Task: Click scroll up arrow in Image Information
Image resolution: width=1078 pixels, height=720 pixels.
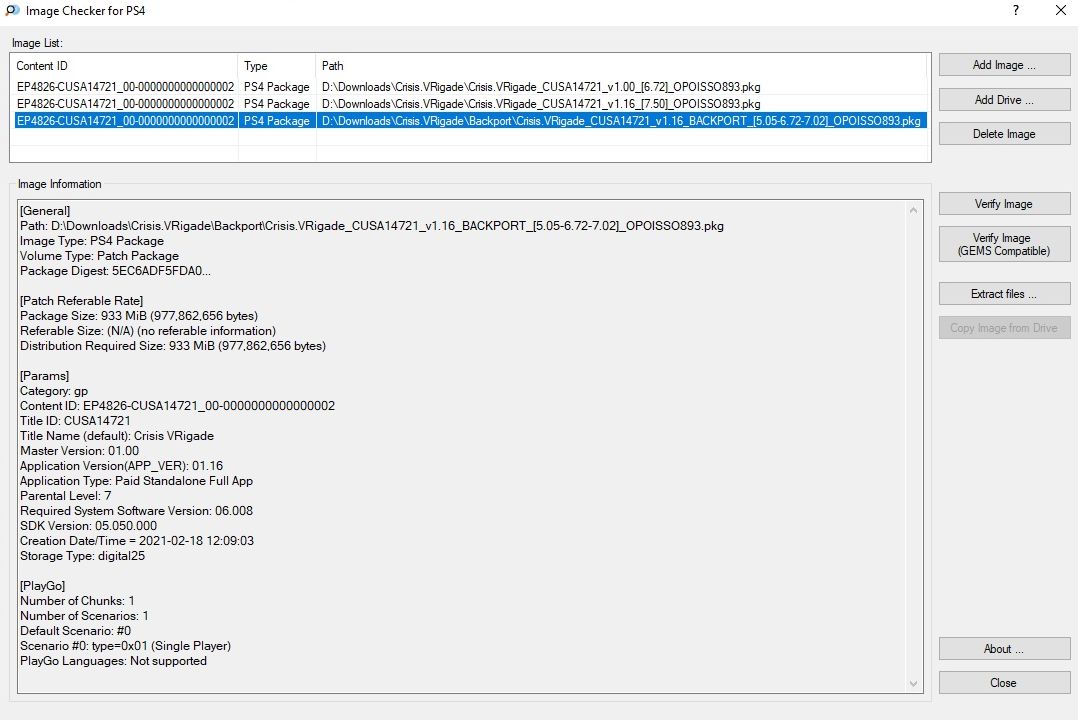Action: (x=913, y=210)
